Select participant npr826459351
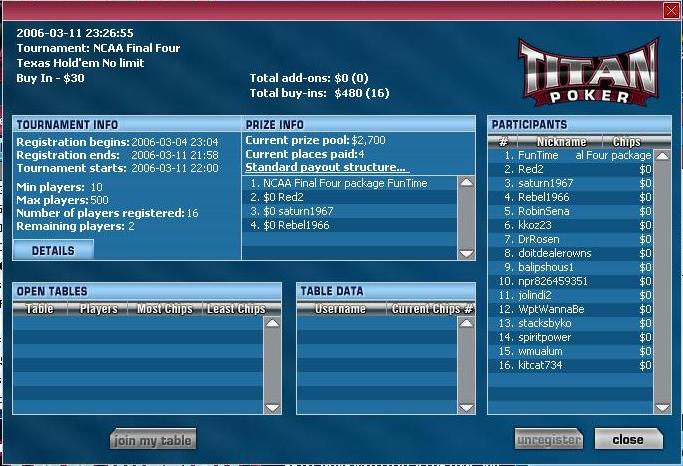This screenshot has height=466, width=683. 571,281
